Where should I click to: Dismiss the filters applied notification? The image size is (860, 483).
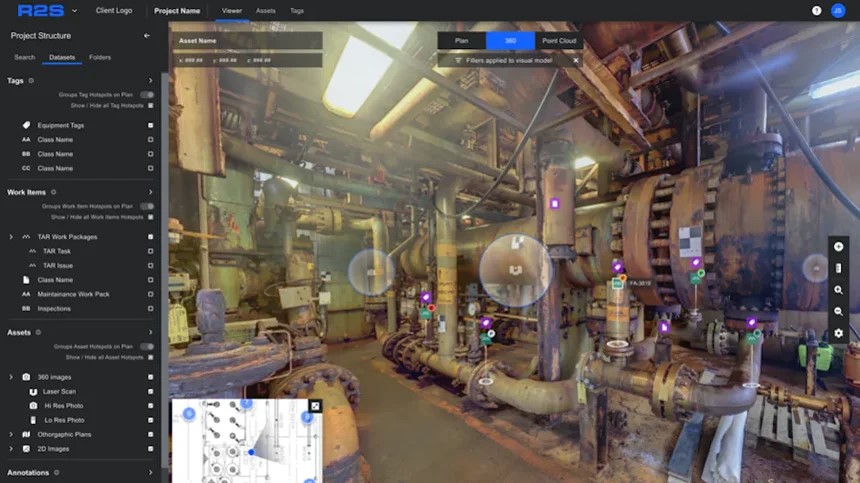coord(575,60)
